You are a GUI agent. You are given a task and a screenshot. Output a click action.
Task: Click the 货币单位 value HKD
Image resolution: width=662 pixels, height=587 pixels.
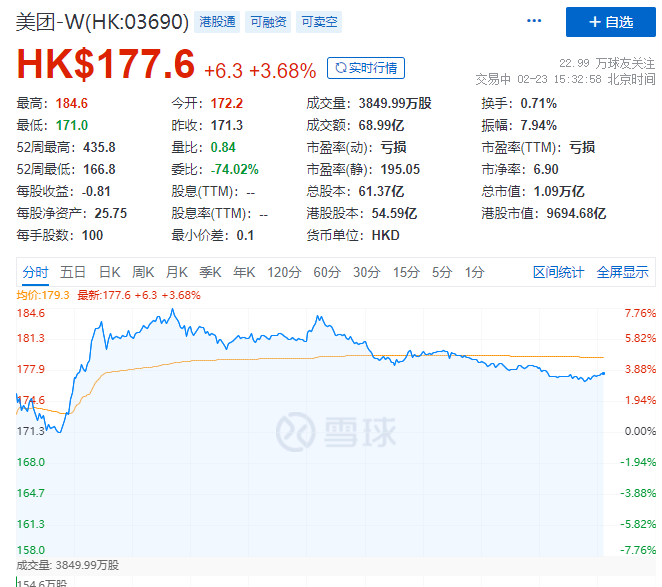point(385,235)
